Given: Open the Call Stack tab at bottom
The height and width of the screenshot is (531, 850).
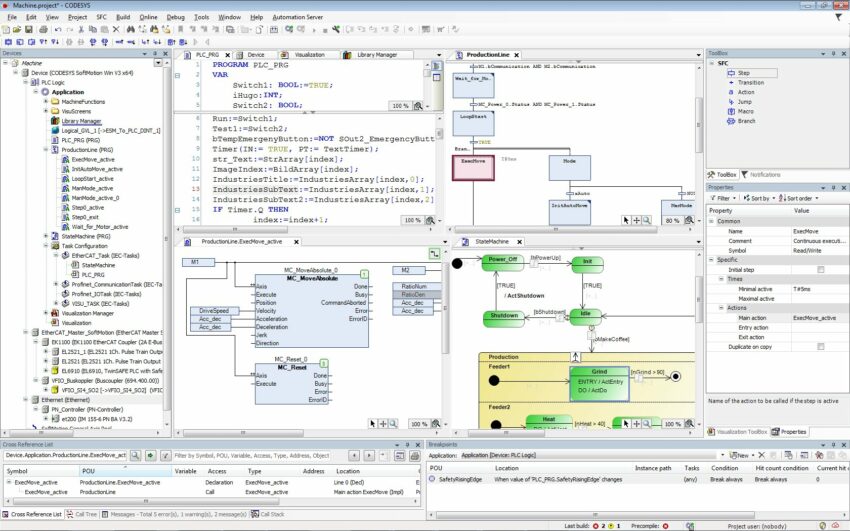Looking at the screenshot, I should (x=268, y=514).
